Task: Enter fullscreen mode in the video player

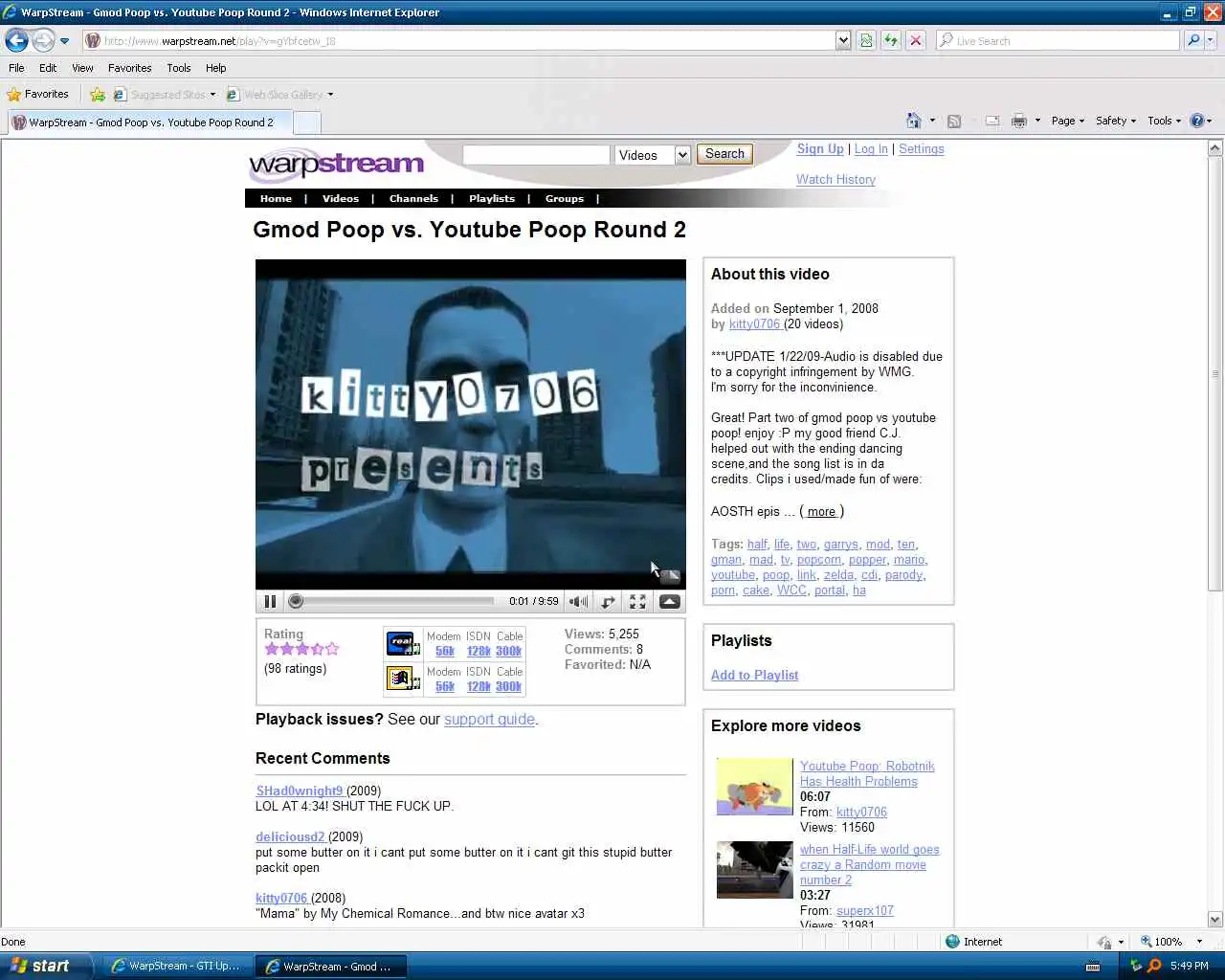Action: [x=637, y=602]
